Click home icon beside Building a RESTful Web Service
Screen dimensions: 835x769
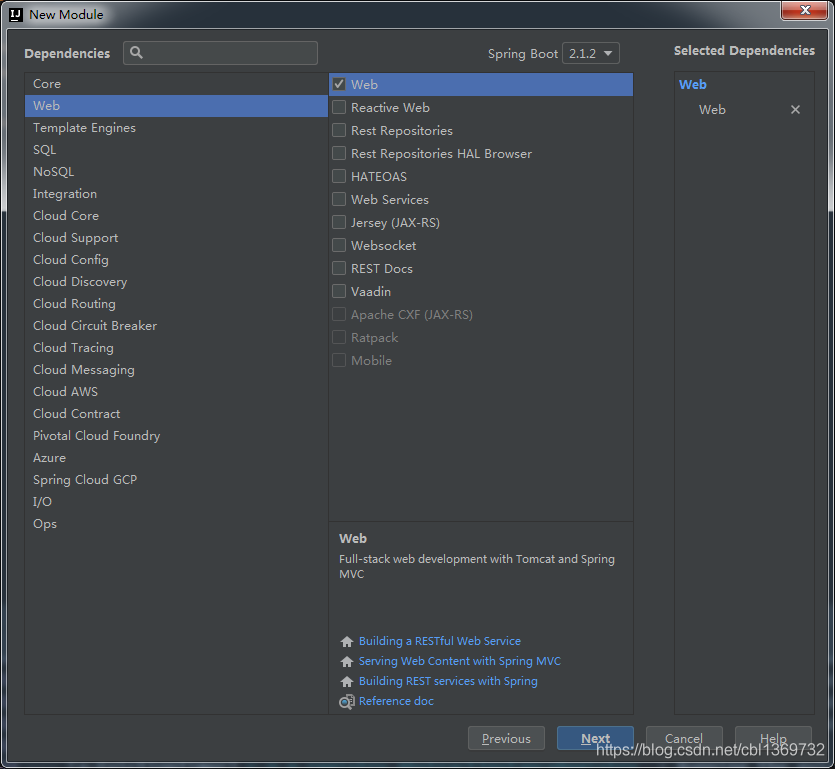click(347, 642)
